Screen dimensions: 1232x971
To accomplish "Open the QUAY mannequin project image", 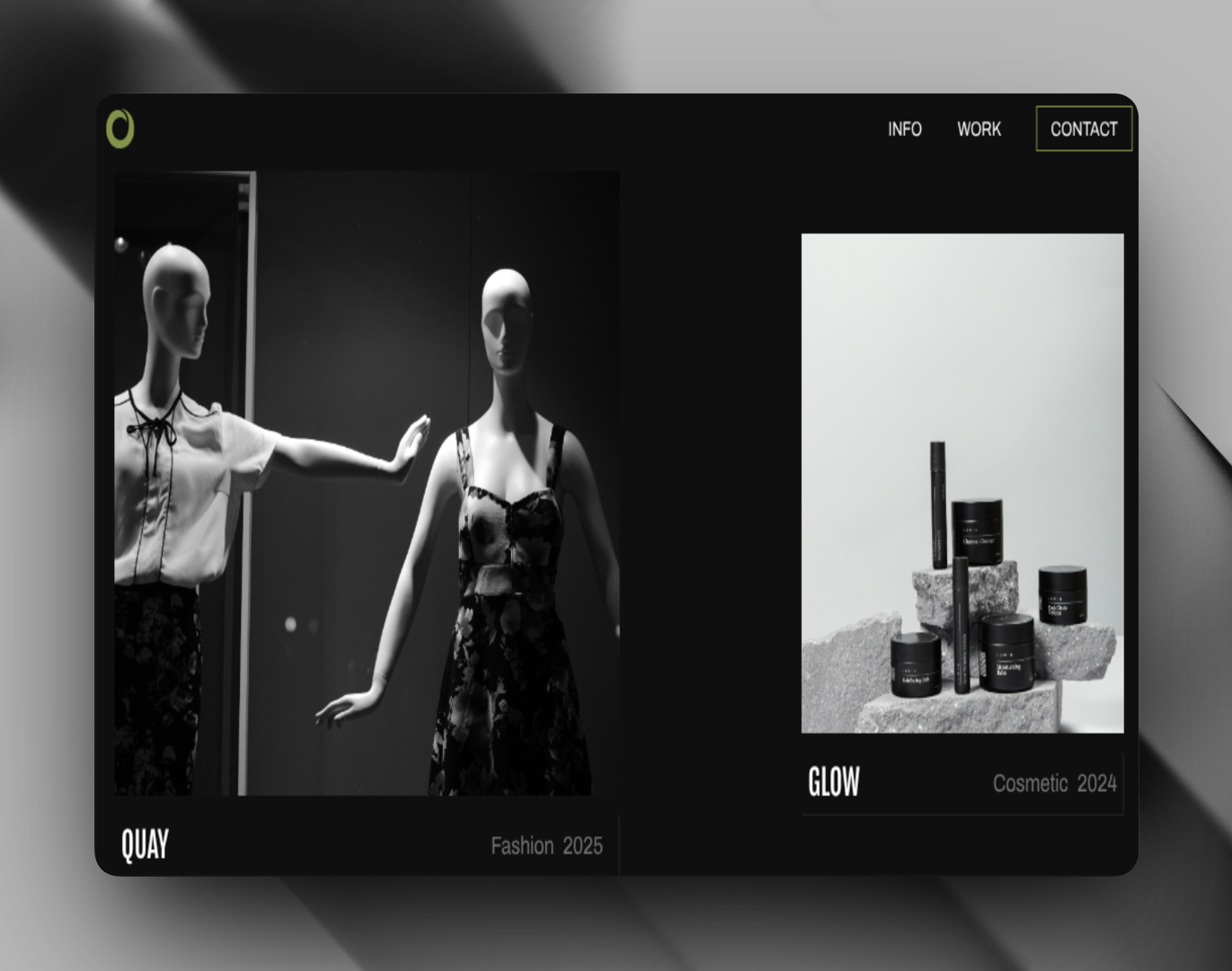I will [367, 483].
